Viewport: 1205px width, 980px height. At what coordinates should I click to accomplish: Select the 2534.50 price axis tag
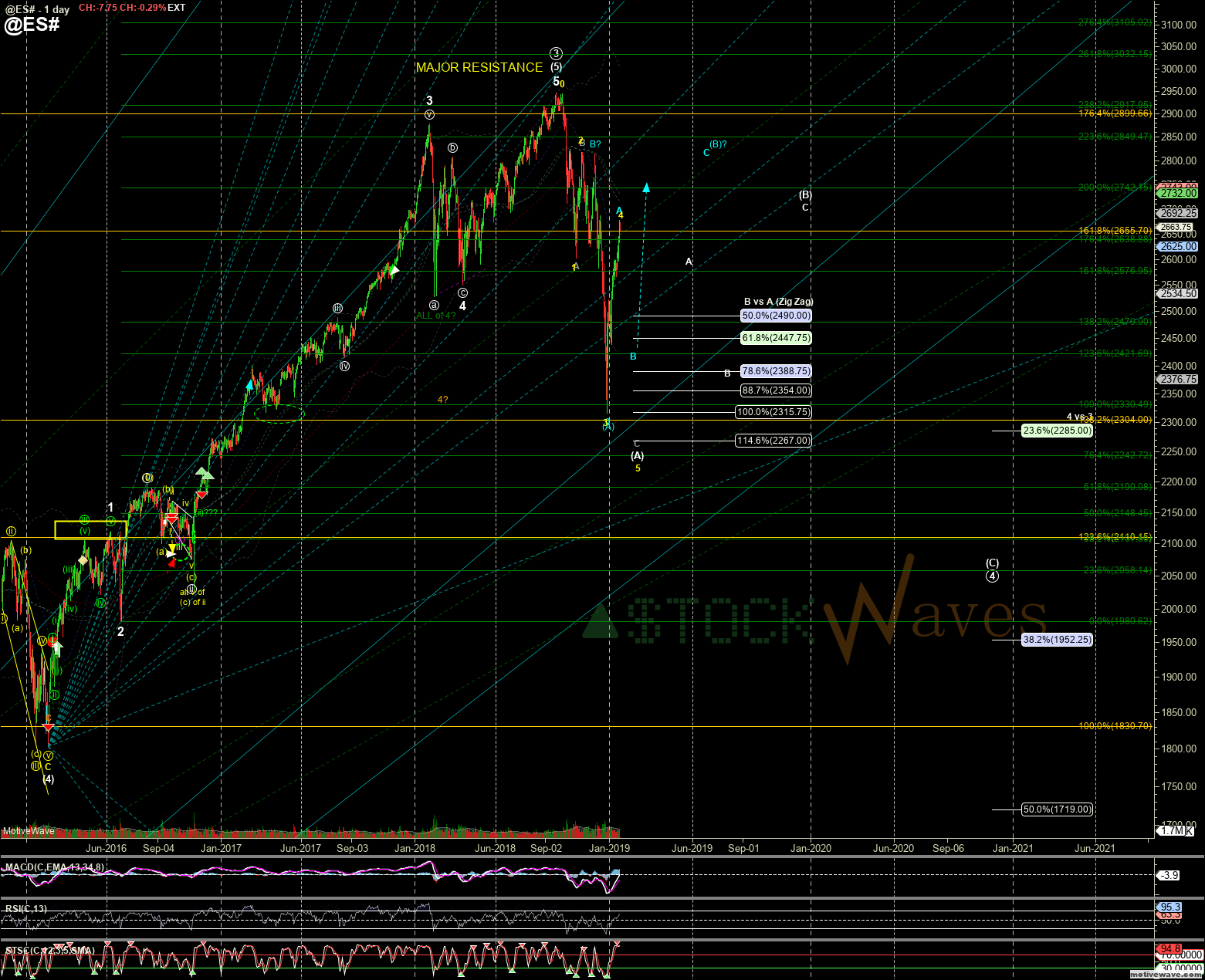tap(1176, 294)
